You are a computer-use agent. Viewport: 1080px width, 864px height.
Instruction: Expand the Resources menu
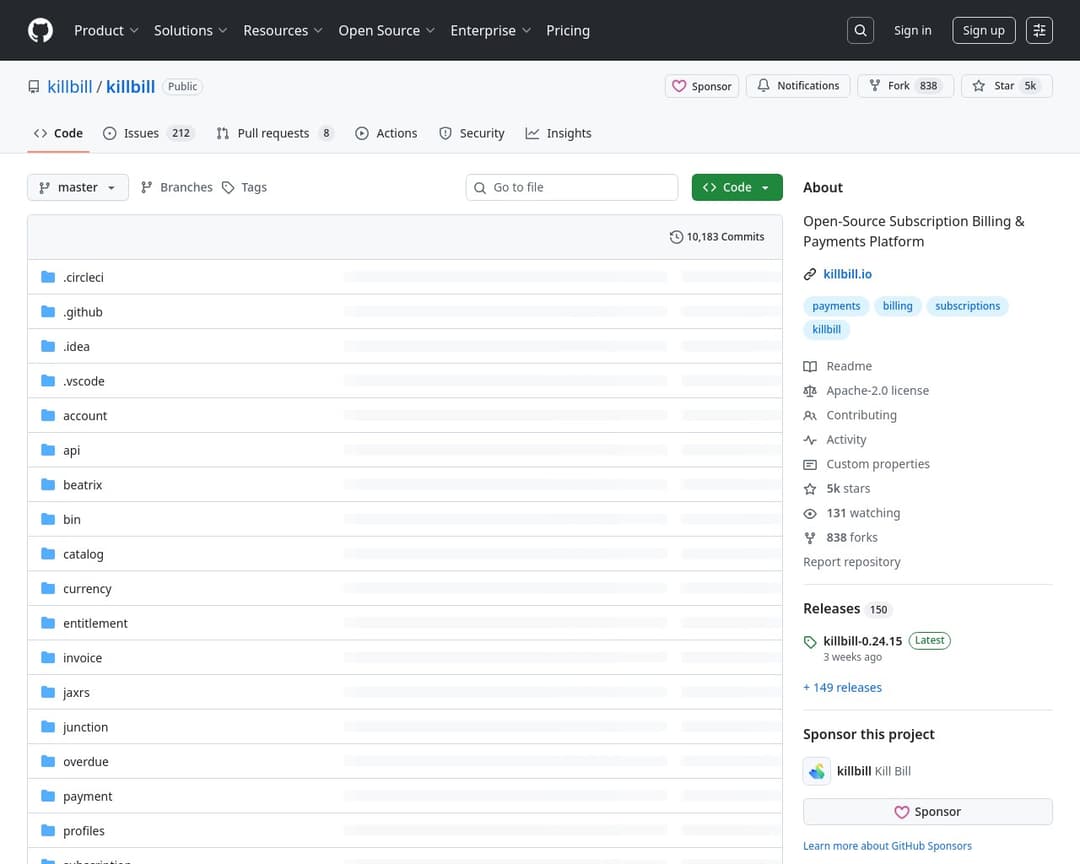tap(282, 30)
